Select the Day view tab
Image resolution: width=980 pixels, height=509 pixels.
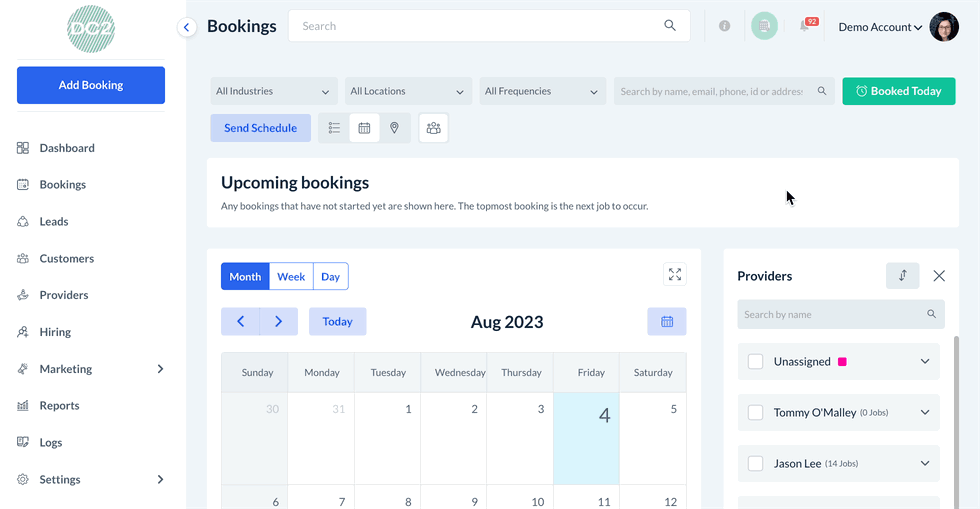click(x=331, y=276)
